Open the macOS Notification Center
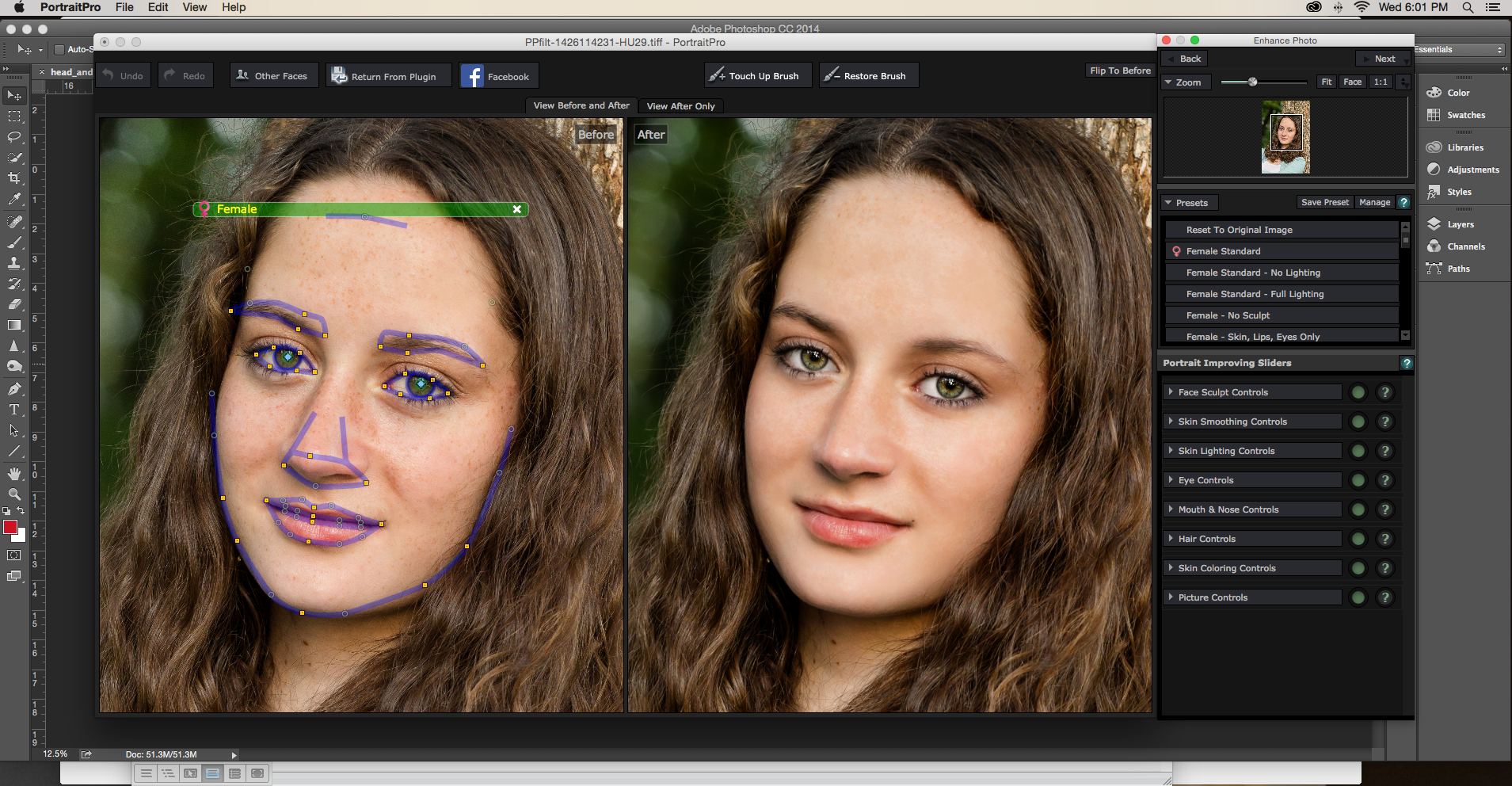The width and height of the screenshot is (1512, 786). pos(1493,7)
